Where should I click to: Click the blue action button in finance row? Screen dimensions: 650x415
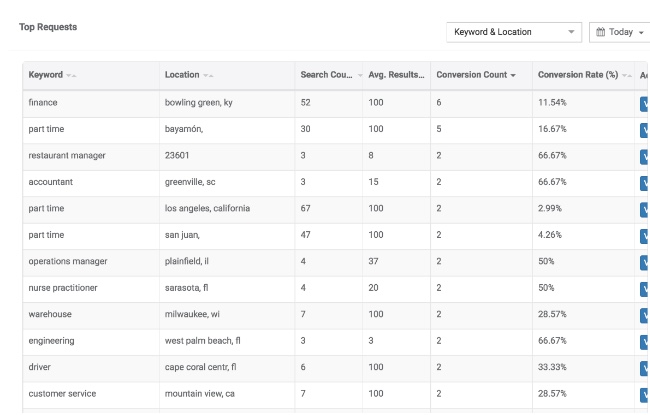pyautogui.click(x=644, y=103)
